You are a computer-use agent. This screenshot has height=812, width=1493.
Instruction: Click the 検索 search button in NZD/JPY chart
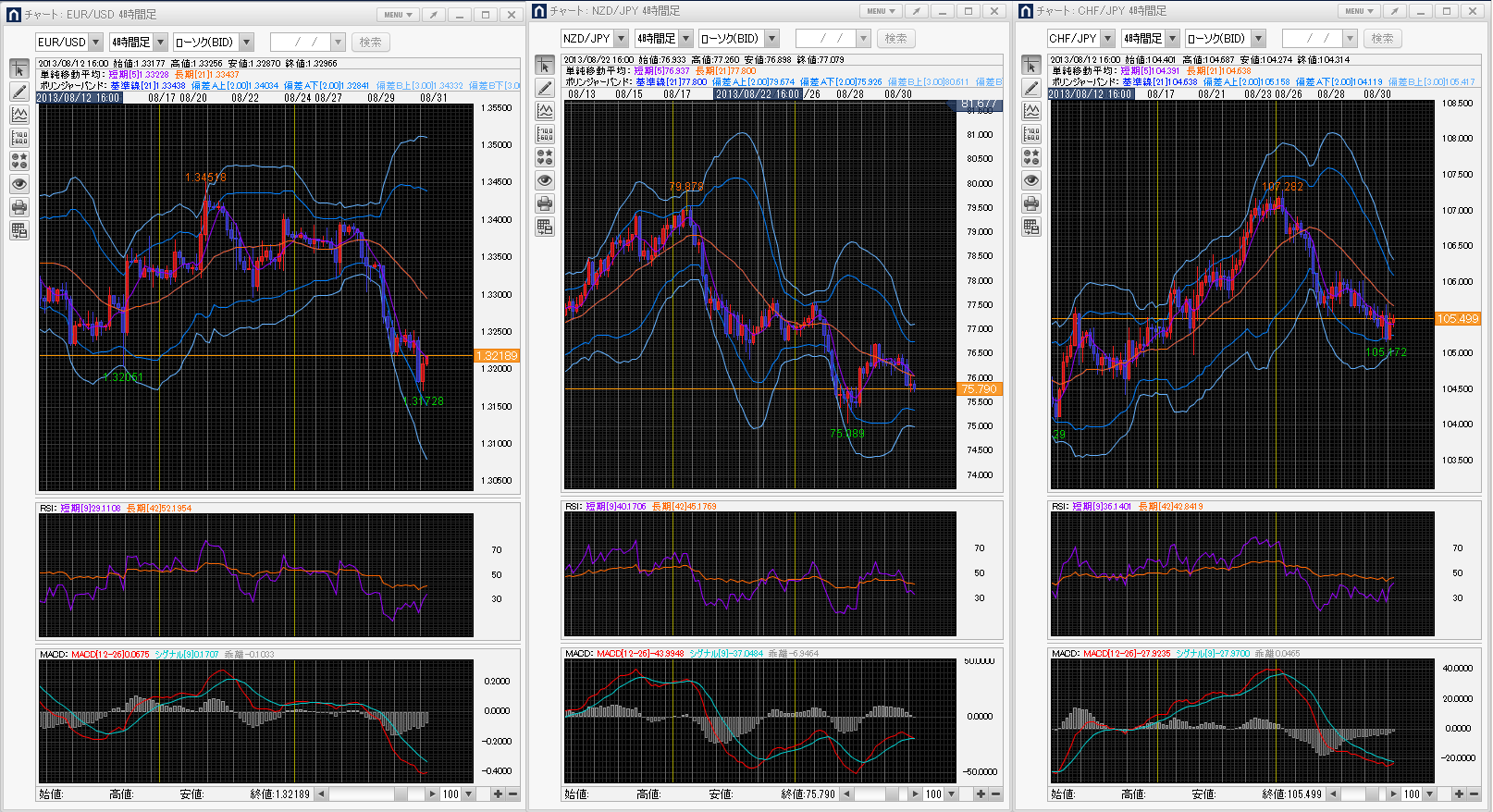point(895,39)
